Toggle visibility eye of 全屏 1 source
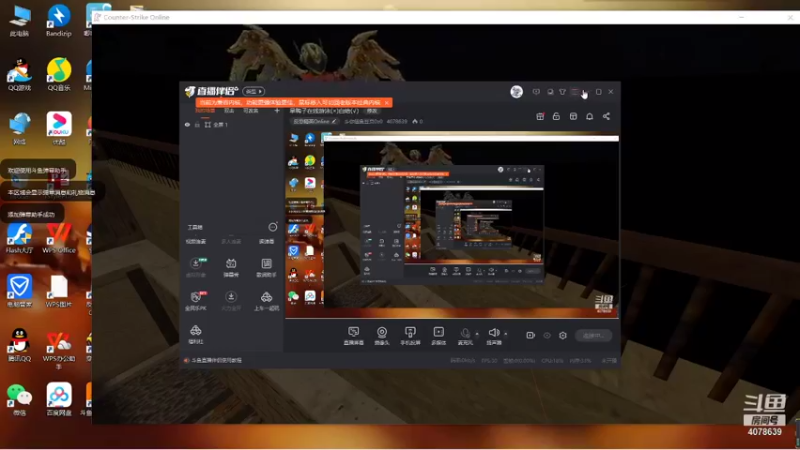The image size is (800, 450). pos(187,124)
